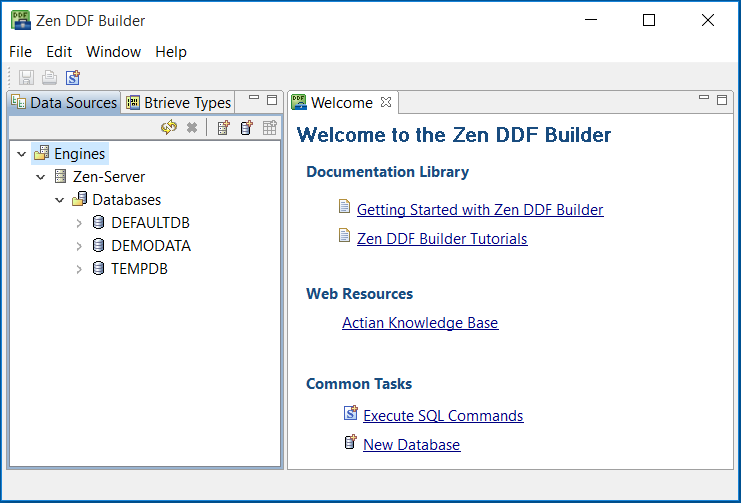Open the Help menu

point(171,52)
